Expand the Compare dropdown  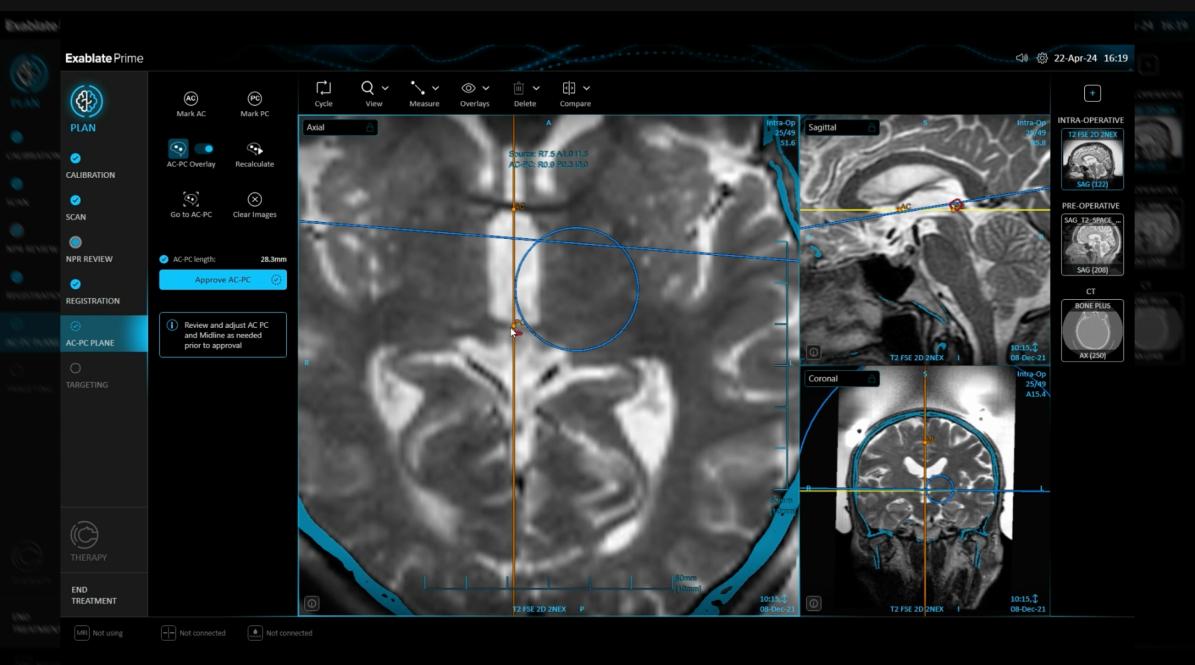pos(586,88)
